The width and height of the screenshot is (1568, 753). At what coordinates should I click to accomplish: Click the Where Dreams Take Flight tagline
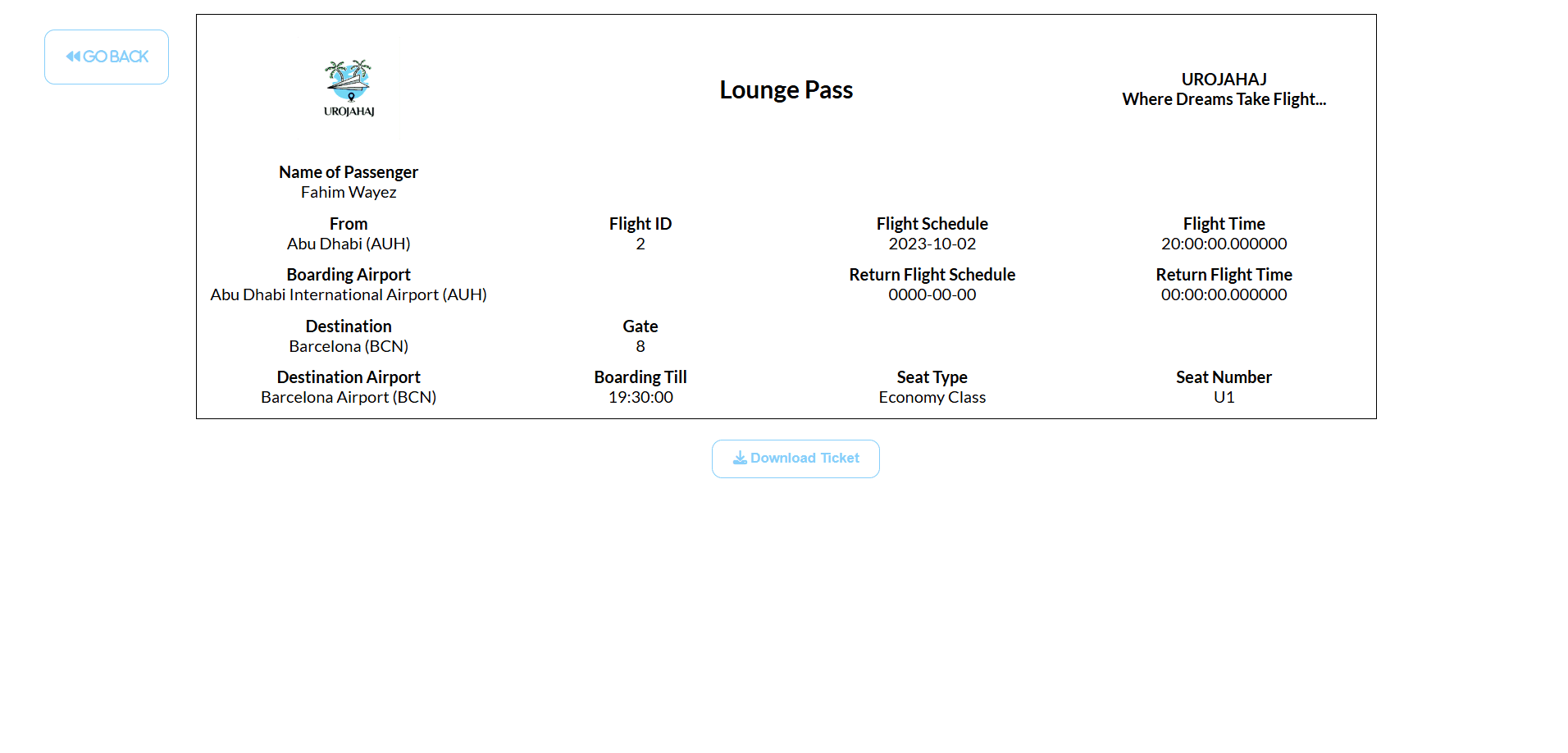tap(1224, 99)
